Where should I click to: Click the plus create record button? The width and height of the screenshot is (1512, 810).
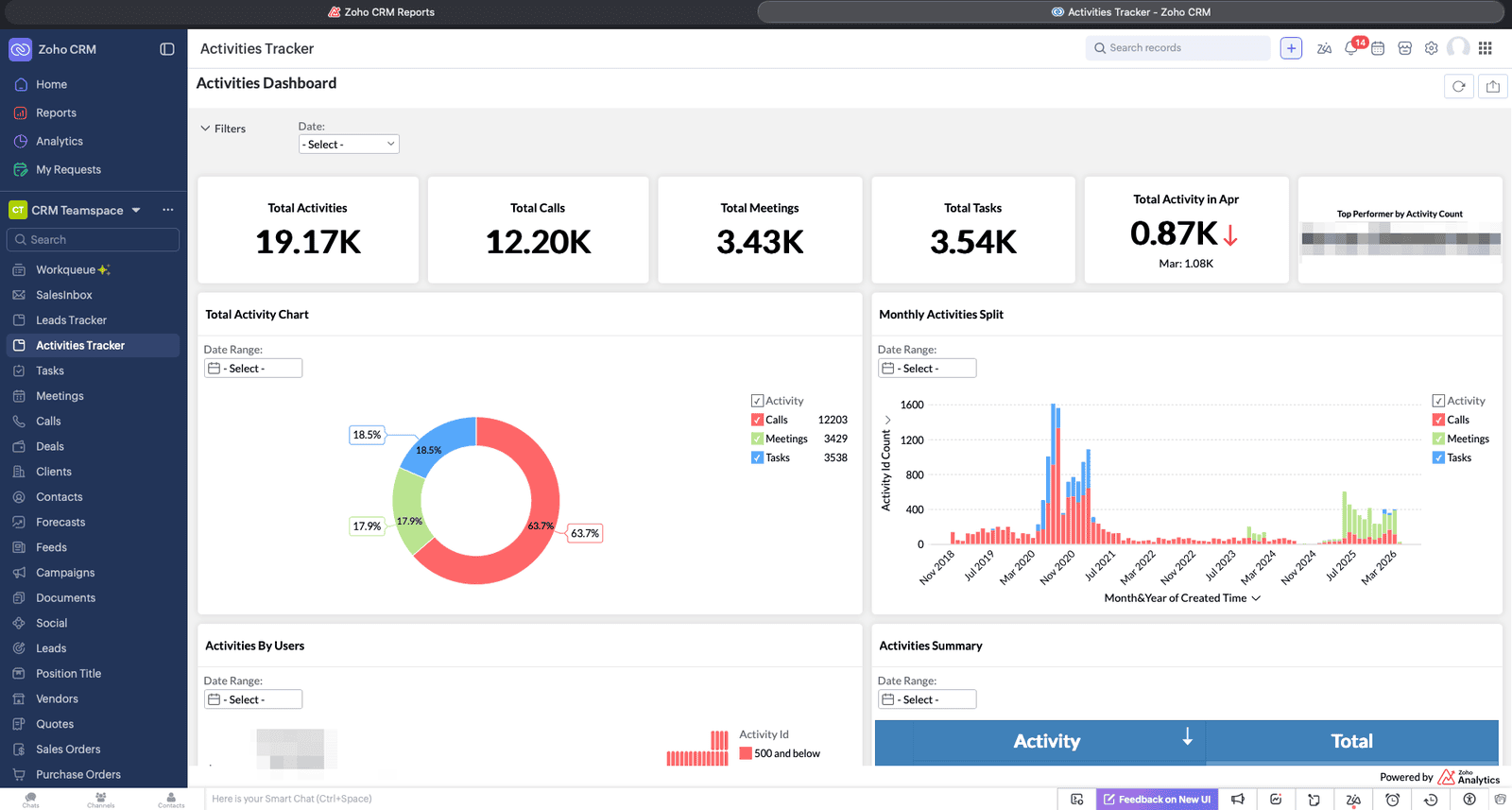click(x=1291, y=48)
